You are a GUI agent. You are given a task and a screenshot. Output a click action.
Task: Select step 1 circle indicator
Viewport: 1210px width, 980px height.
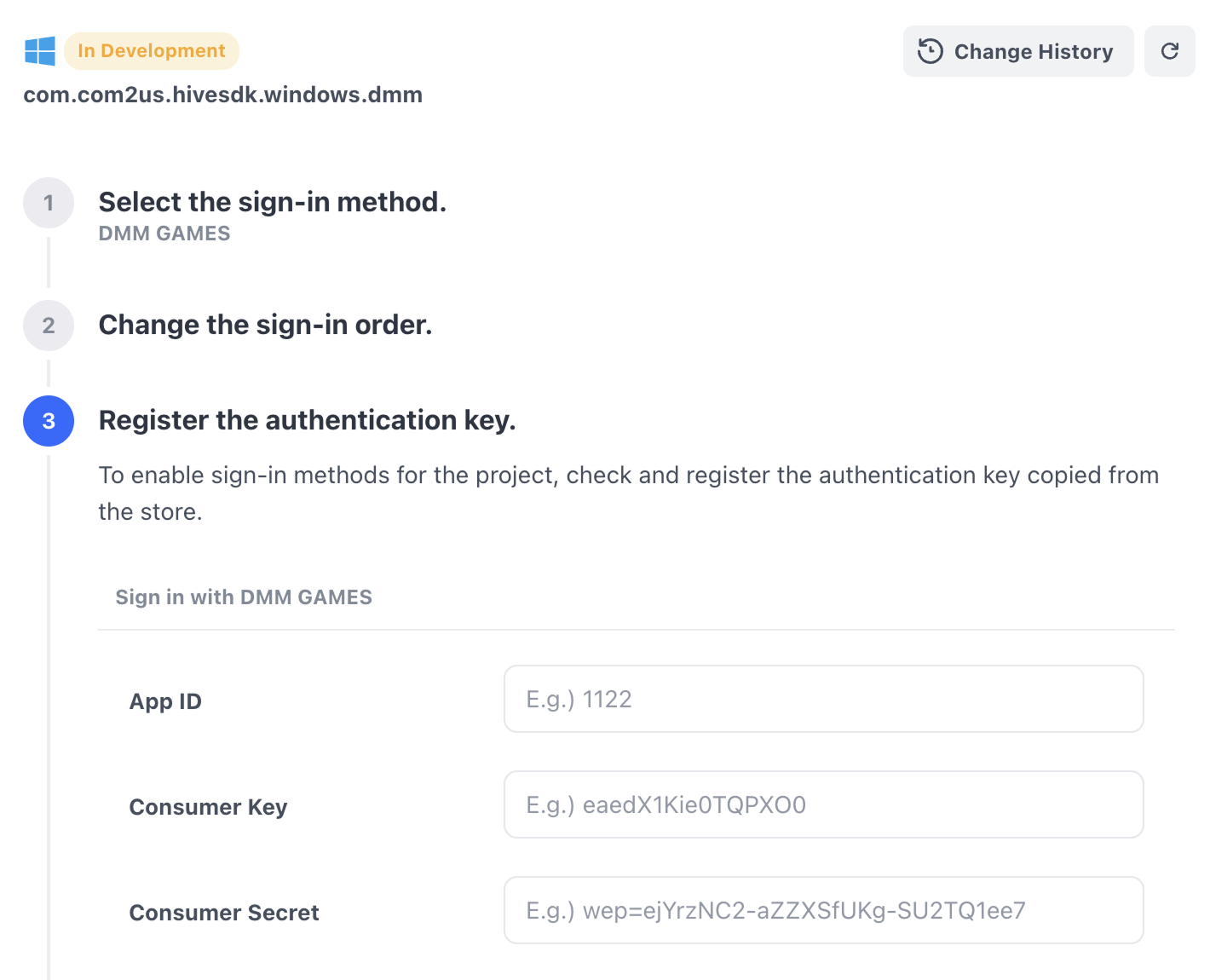click(49, 203)
